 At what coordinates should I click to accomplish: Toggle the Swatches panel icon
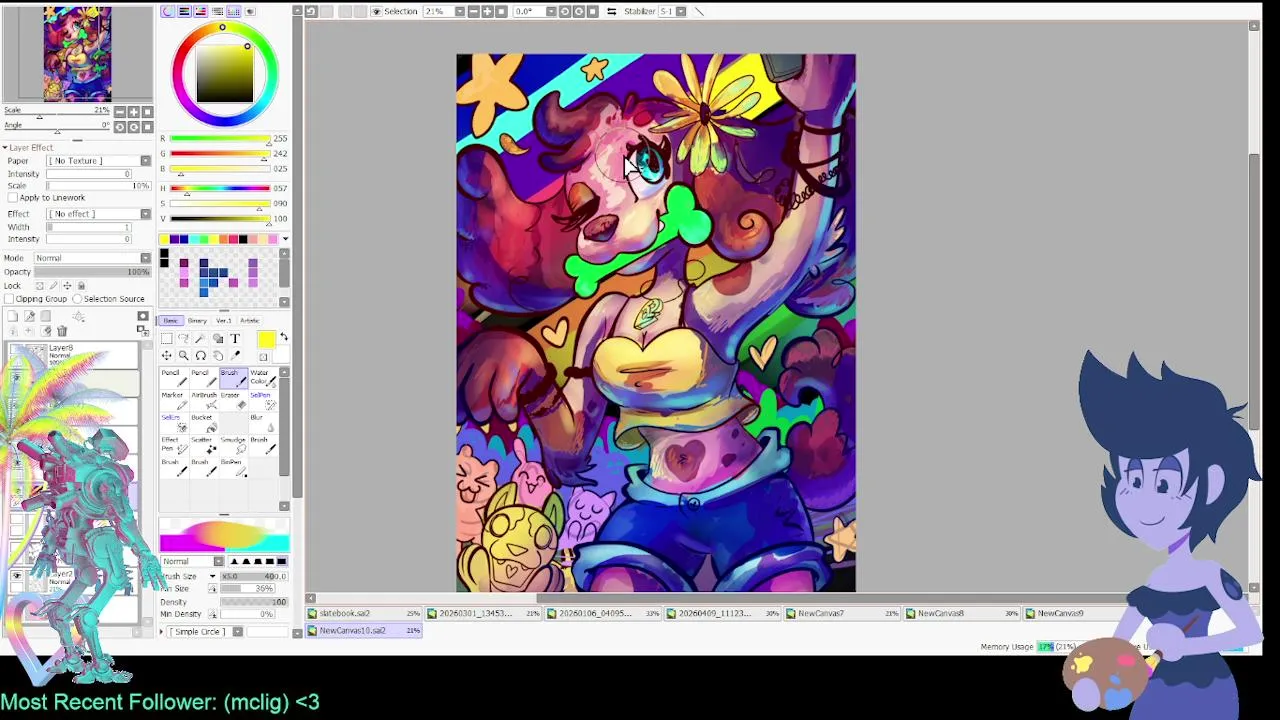click(233, 11)
